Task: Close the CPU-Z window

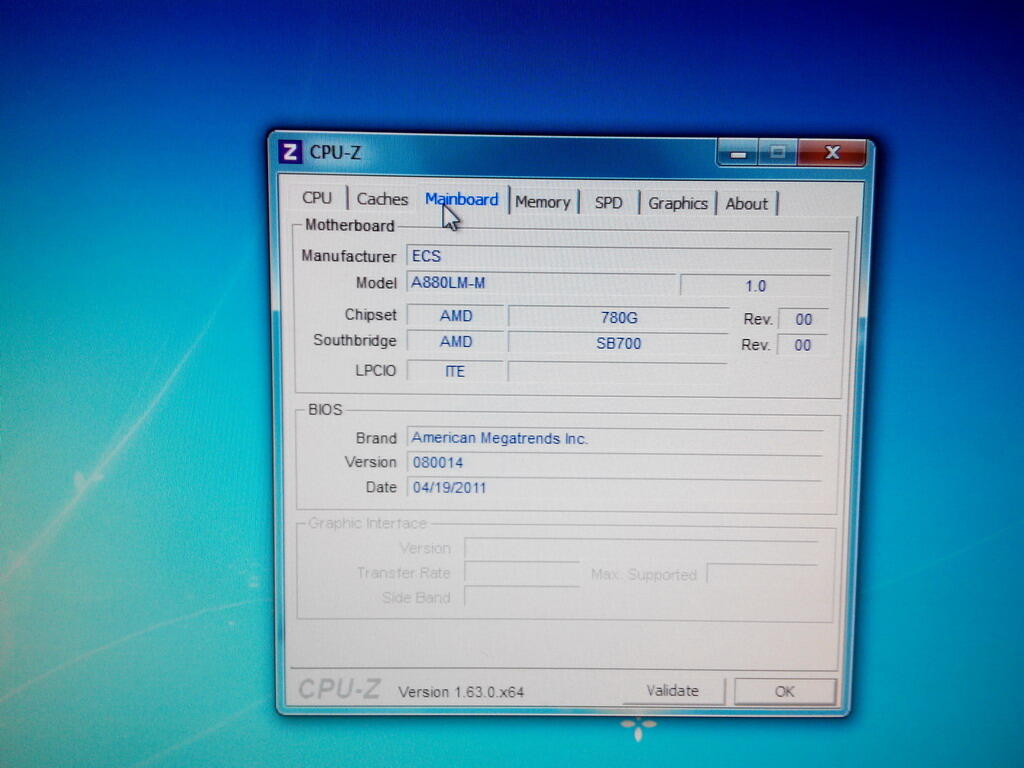Action: coord(832,153)
